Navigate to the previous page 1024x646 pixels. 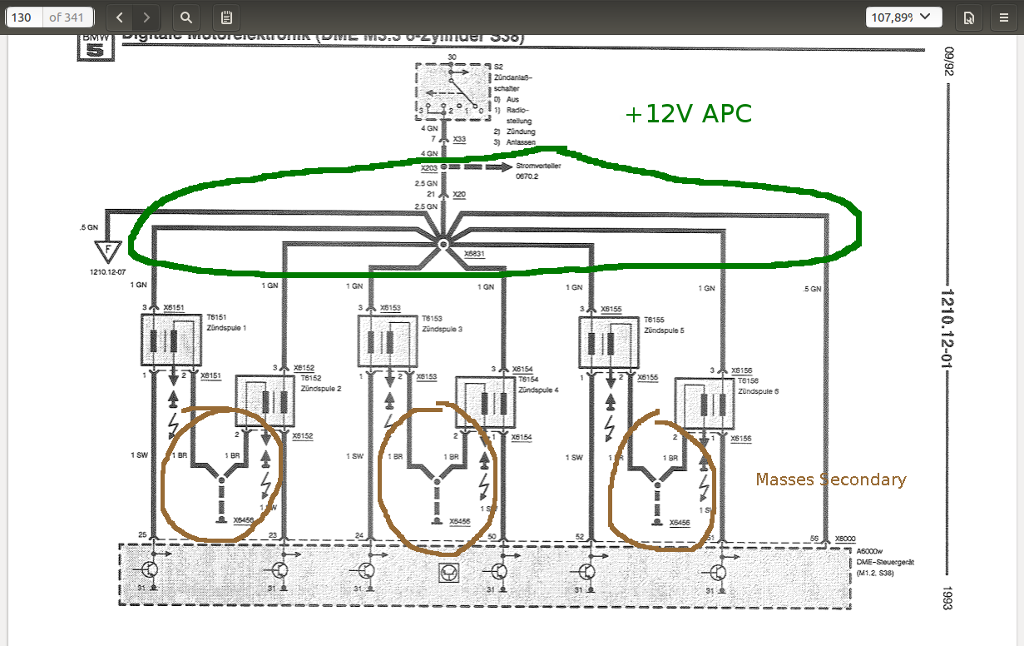[118, 17]
